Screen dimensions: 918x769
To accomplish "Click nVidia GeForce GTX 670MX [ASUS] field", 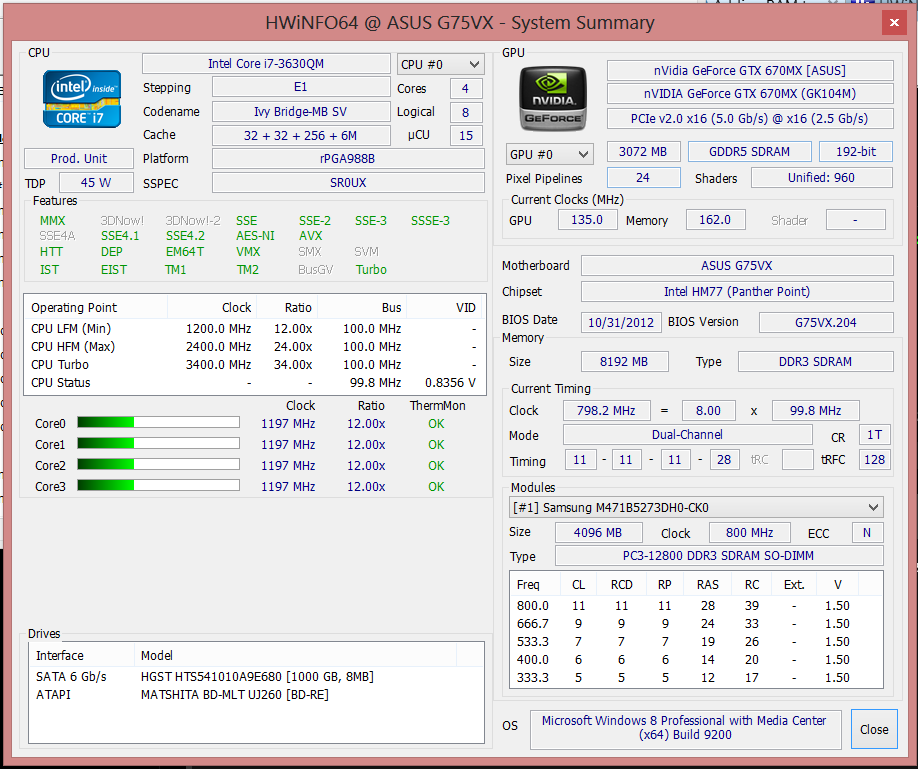I will click(750, 71).
